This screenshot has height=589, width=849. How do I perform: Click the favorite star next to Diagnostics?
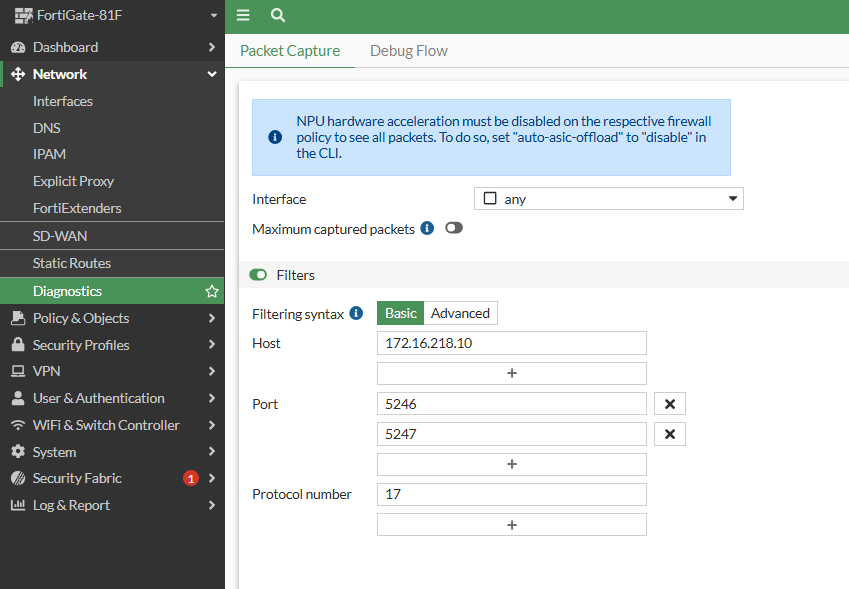[x=211, y=291]
